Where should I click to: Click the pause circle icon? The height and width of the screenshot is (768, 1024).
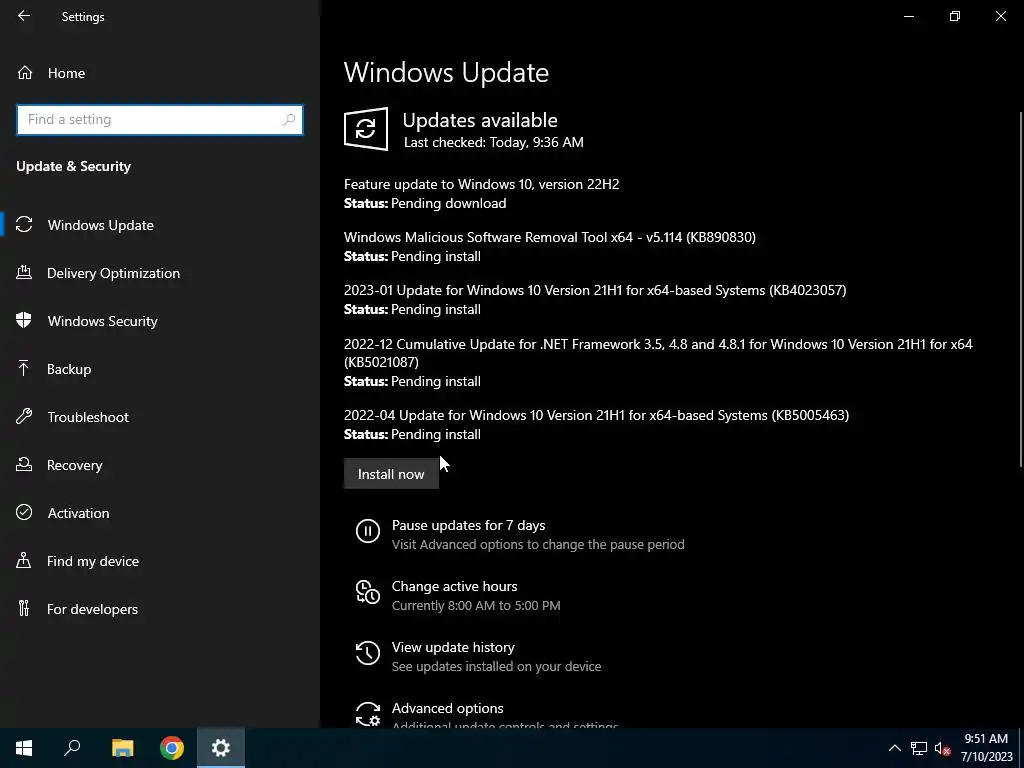coord(368,530)
